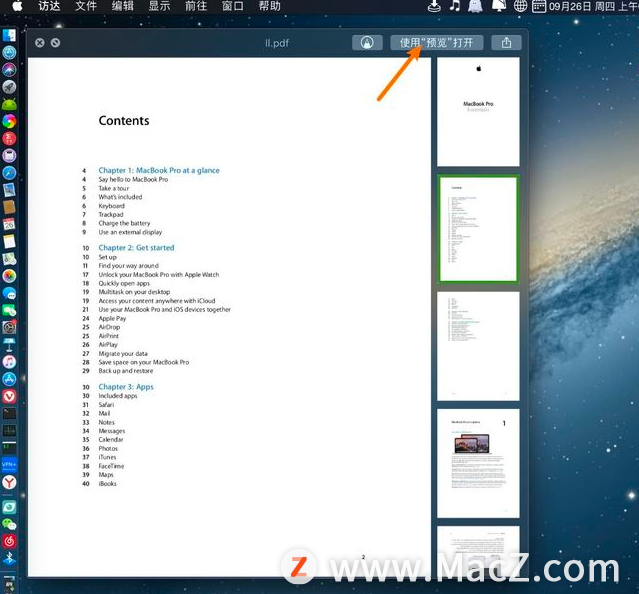This screenshot has height=594, width=639.
Task: Click the Share button in Quick Look
Action: pyautogui.click(x=506, y=42)
